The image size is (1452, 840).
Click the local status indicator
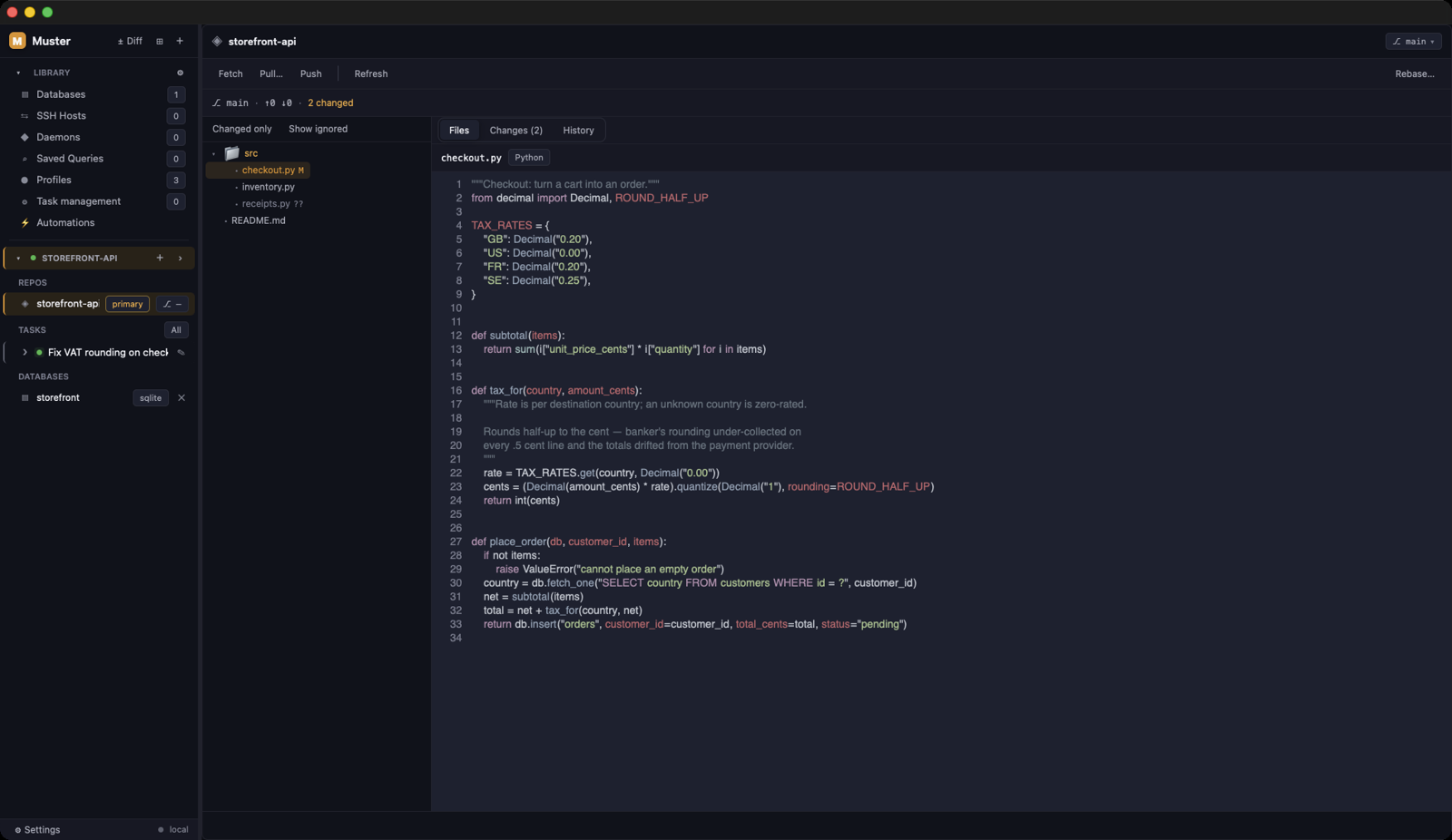pyautogui.click(x=173, y=830)
